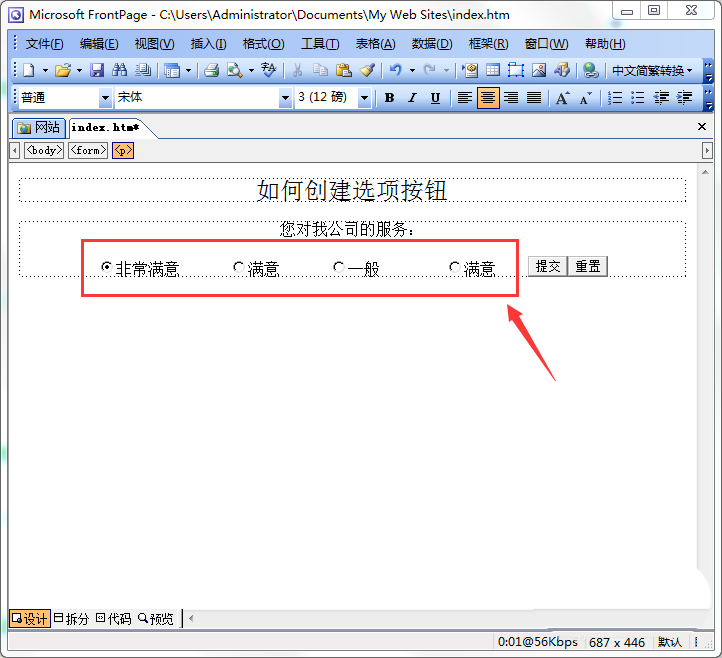The width and height of the screenshot is (722, 658).
Task: Expand the pane toggle dropdown arrow
Action: pos(188,70)
